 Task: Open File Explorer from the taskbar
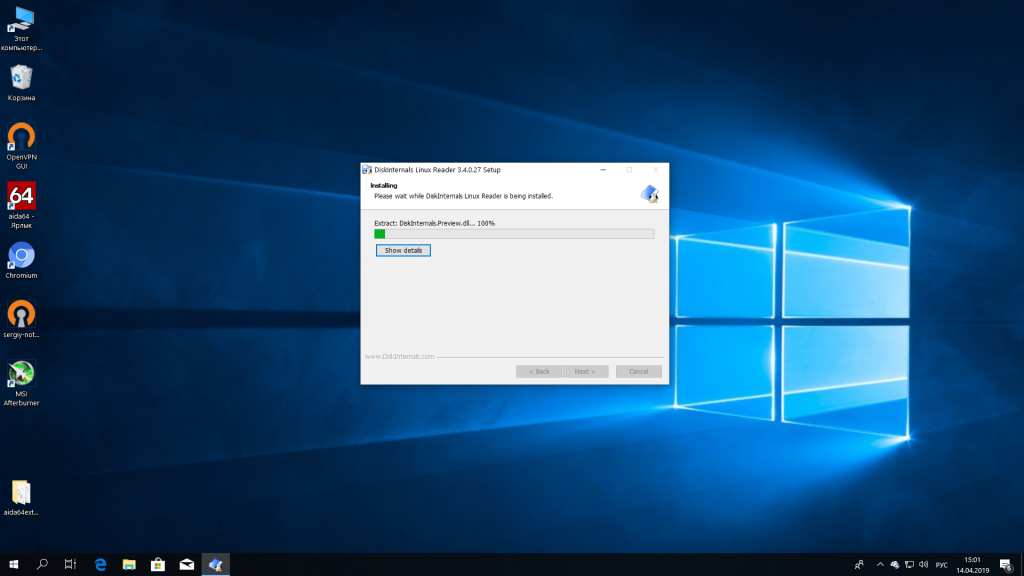tap(129, 565)
